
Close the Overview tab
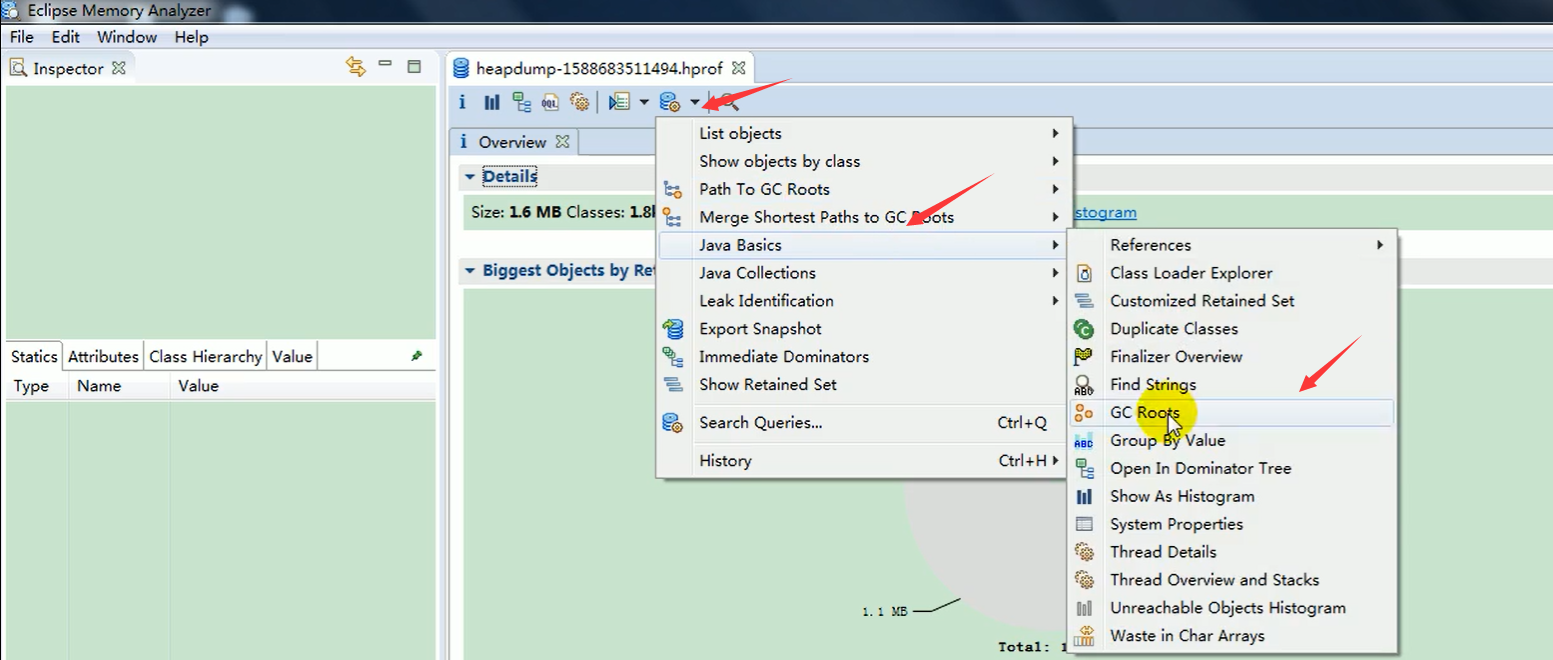562,142
